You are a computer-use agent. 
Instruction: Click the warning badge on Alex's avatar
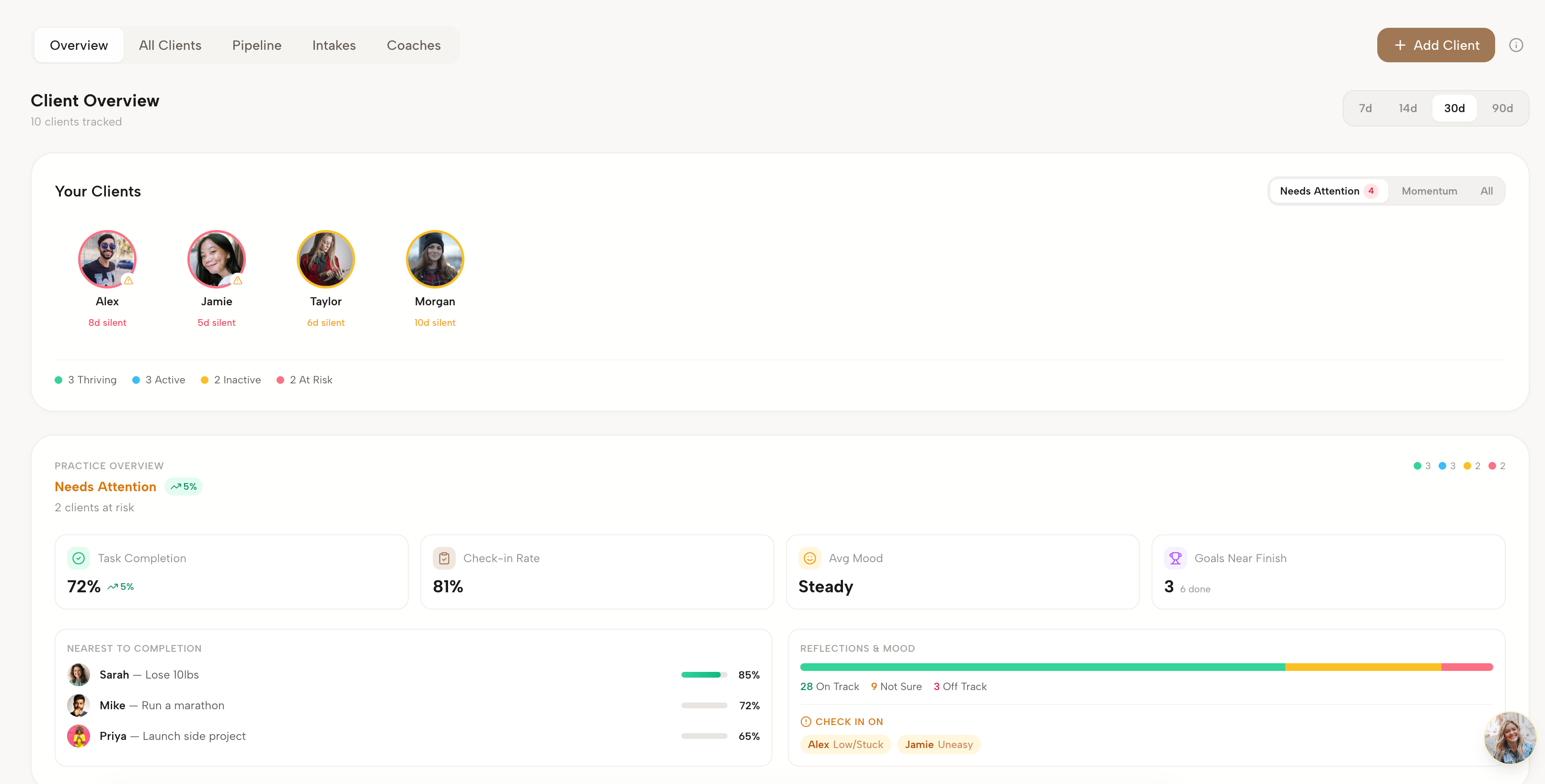[x=128, y=280]
